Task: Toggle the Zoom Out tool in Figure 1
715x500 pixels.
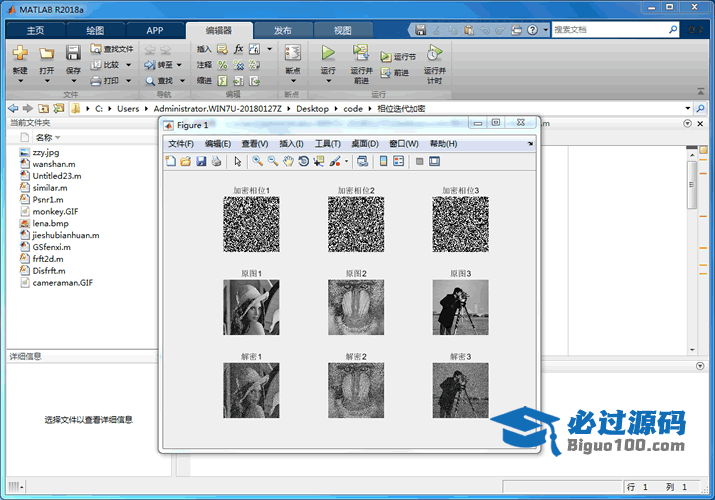Action: 273,161
